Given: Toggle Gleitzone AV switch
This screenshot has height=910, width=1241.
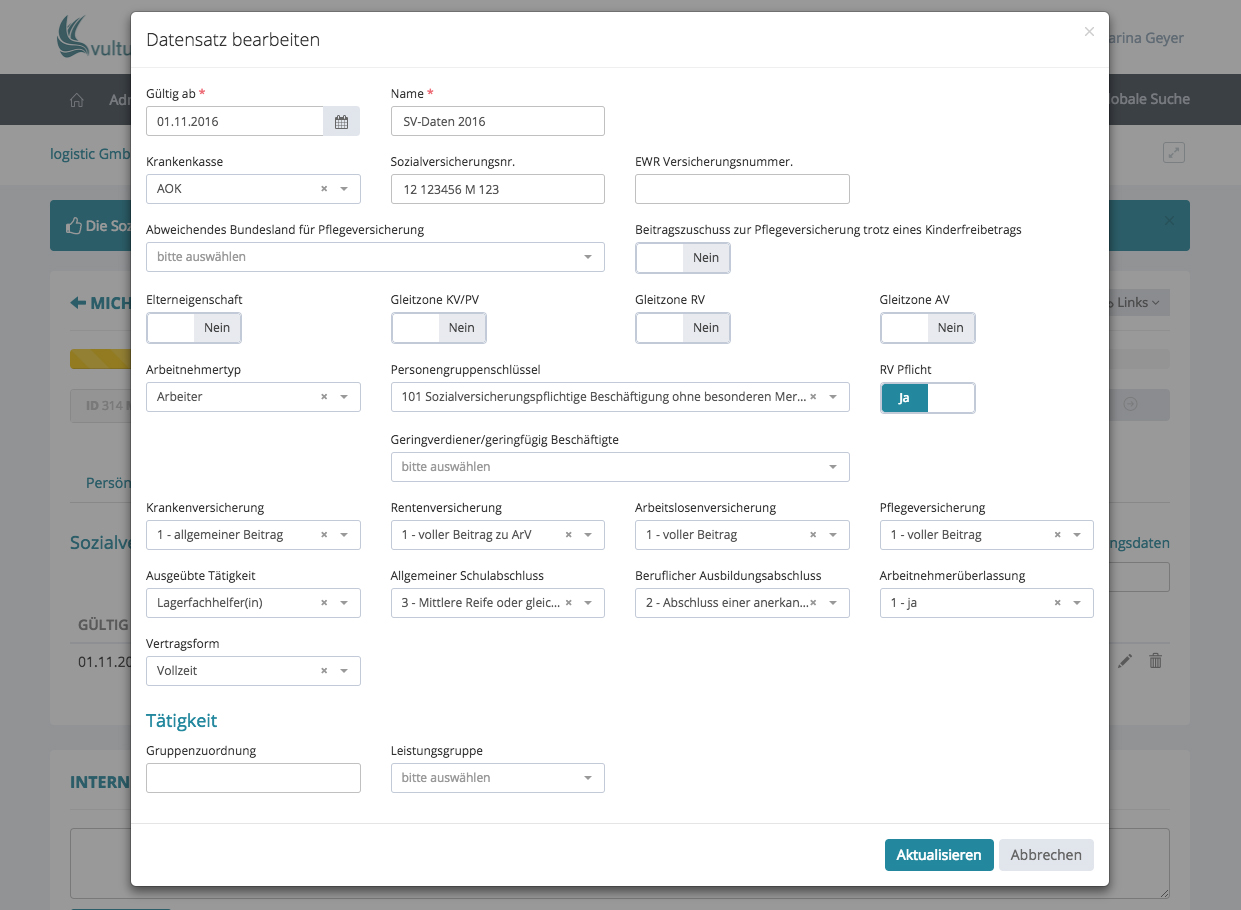Looking at the screenshot, I should [927, 328].
